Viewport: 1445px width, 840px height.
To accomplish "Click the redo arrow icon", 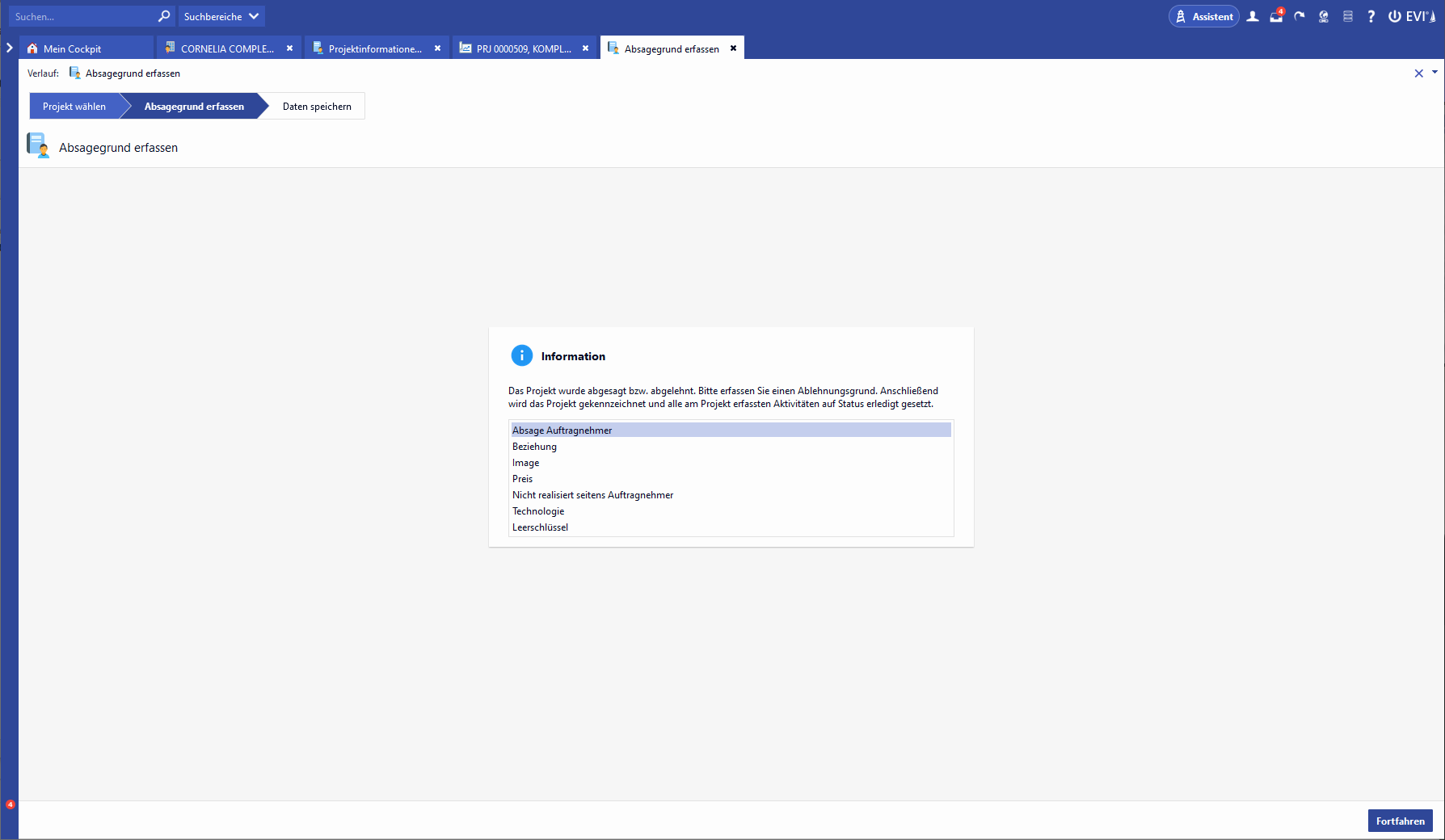I will pyautogui.click(x=1300, y=16).
